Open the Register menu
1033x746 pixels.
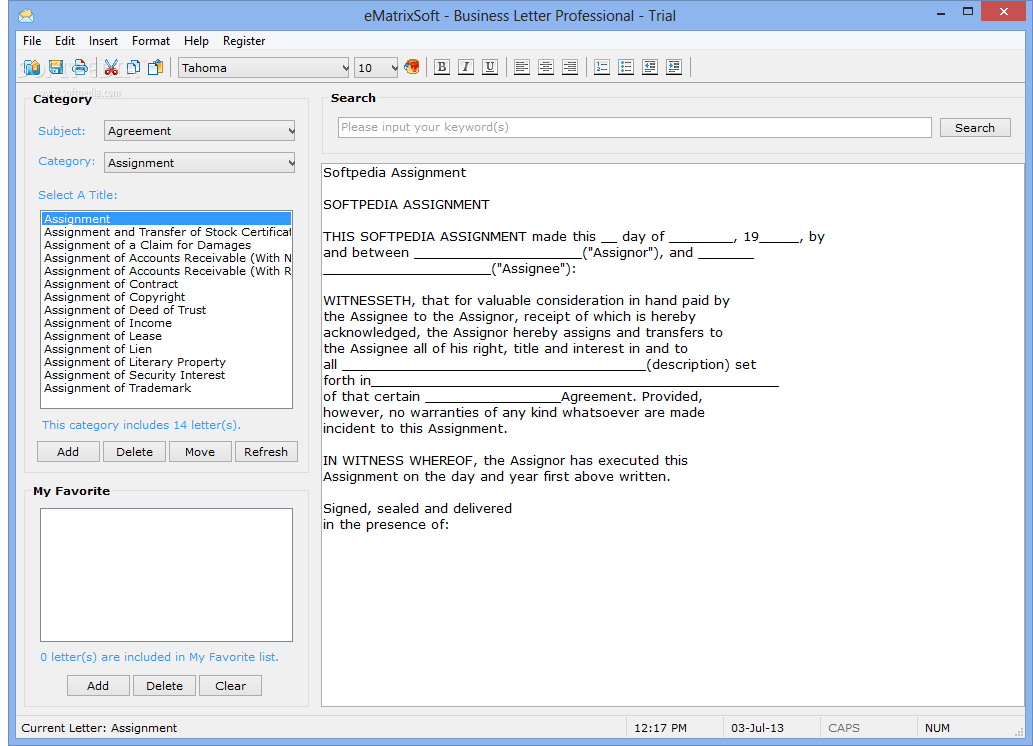tap(244, 41)
